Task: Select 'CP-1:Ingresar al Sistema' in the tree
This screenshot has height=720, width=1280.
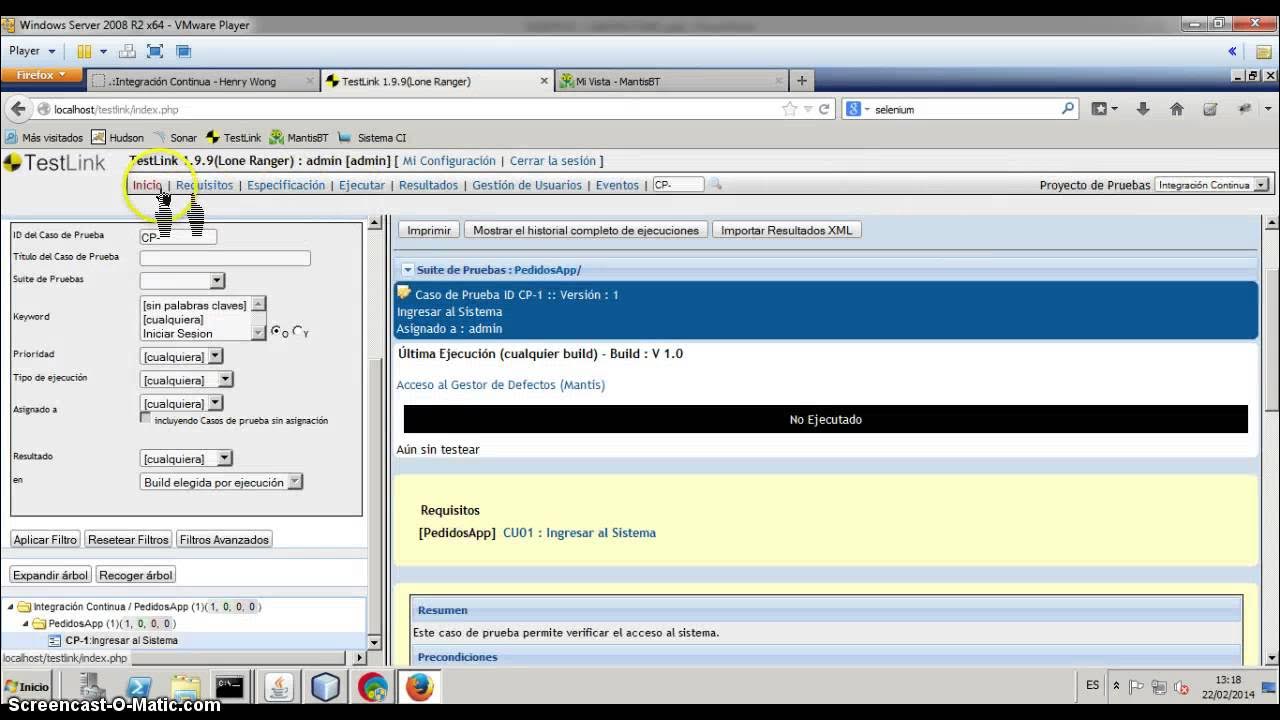Action: pos(121,641)
